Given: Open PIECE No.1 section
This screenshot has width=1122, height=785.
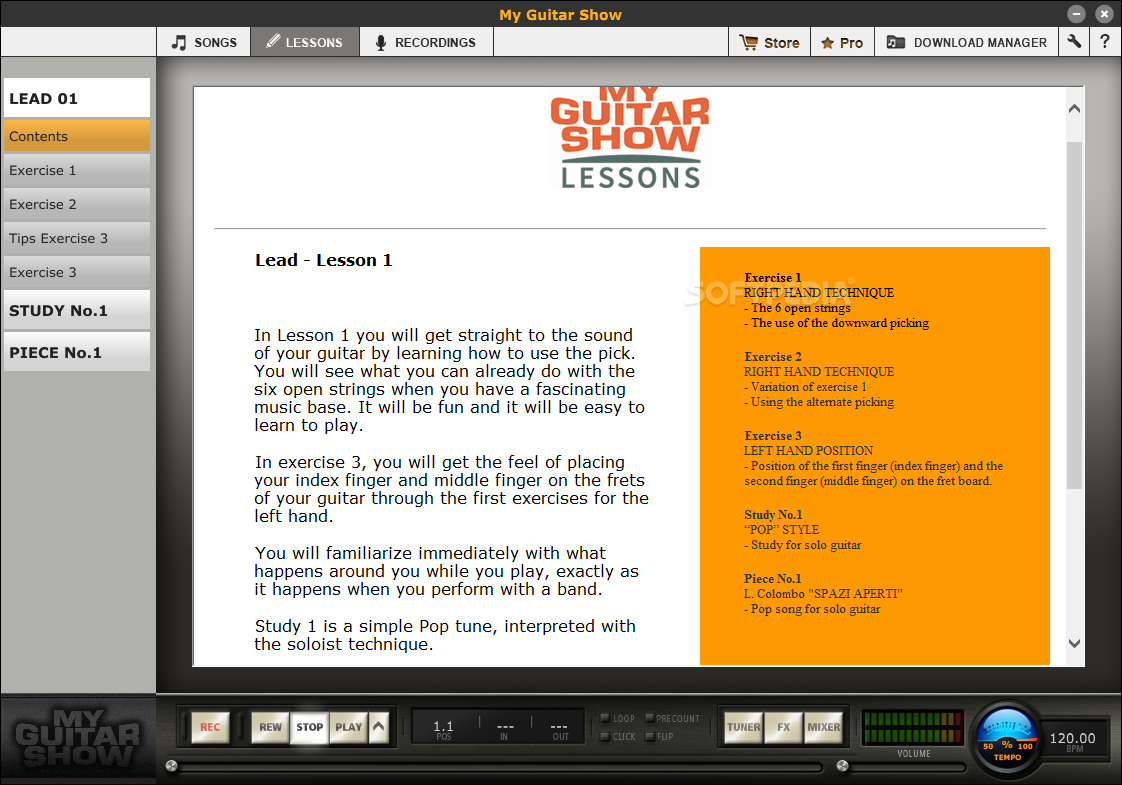Looking at the screenshot, I should (77, 352).
